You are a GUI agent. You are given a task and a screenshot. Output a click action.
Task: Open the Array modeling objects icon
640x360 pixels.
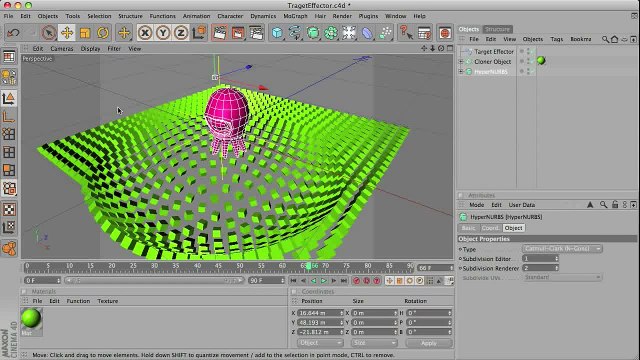click(x=331, y=33)
